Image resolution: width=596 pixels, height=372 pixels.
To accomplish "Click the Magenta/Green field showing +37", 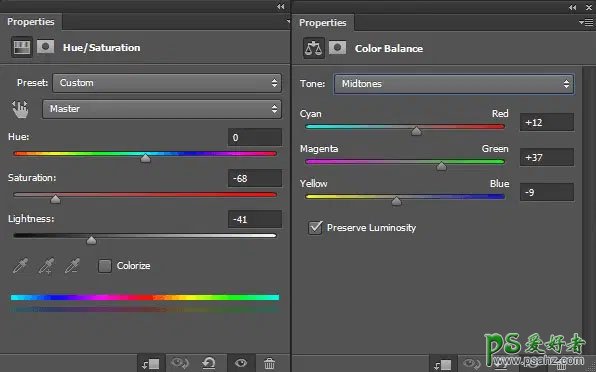I will point(547,157).
